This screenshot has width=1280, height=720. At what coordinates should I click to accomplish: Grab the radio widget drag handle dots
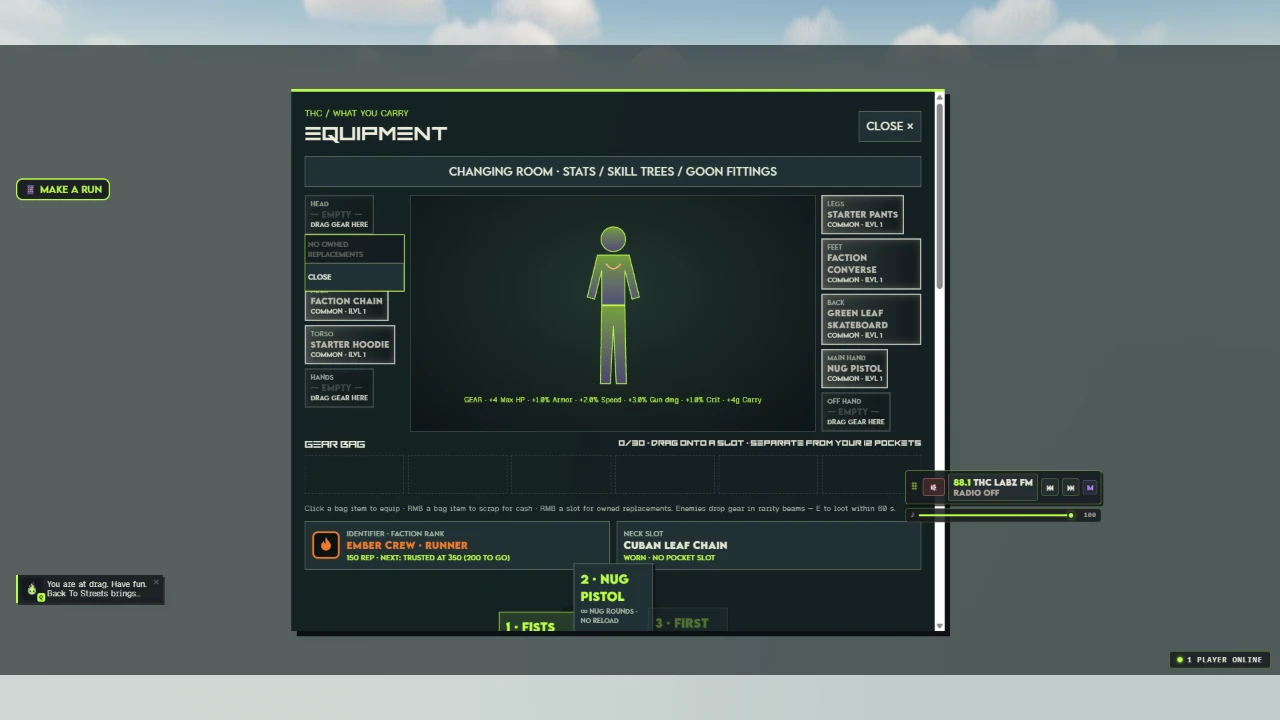914,487
